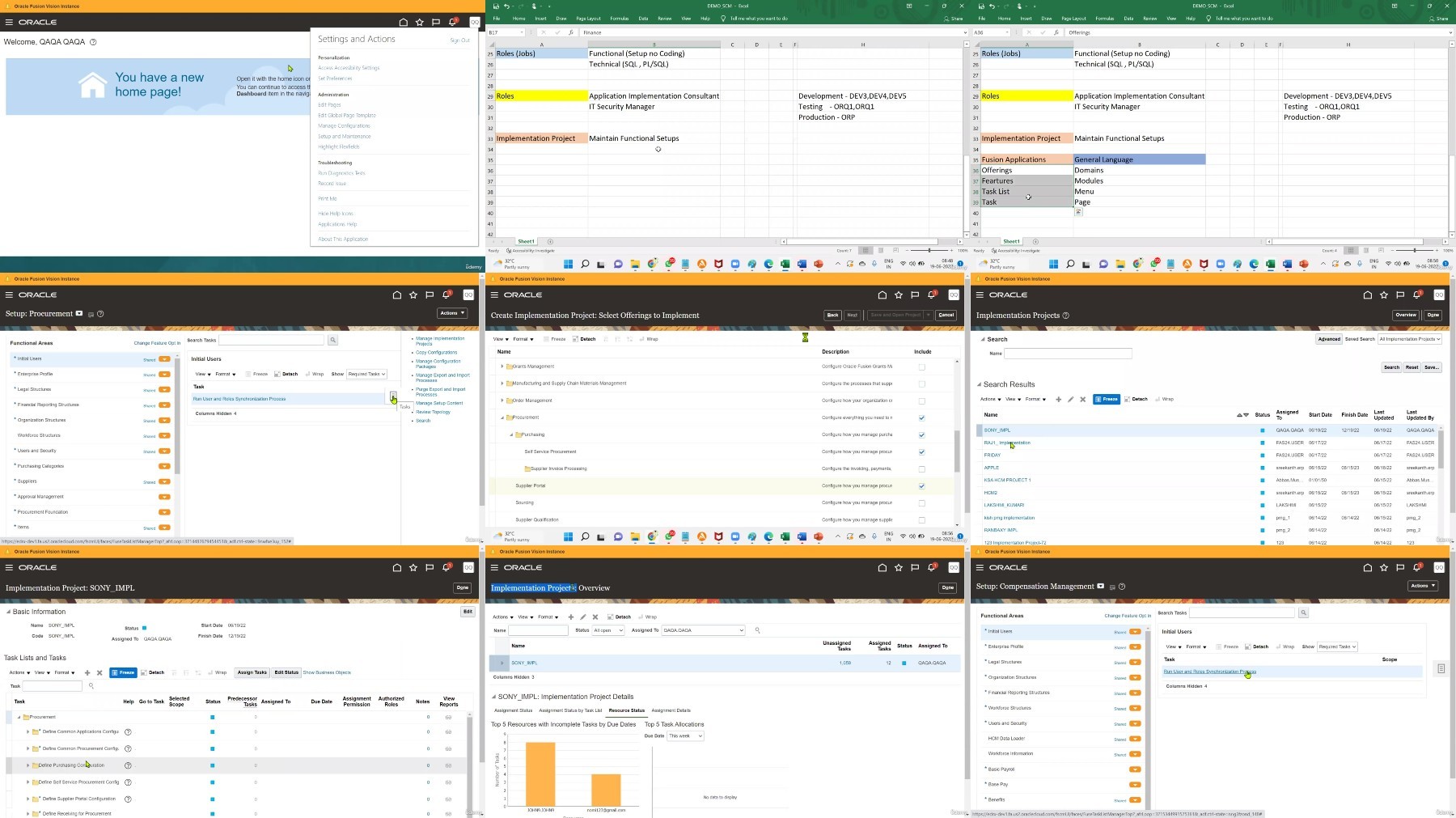This screenshot has width=1456, height=818.
Task: Click Name search field on Implementation Projects
Action: (1068, 354)
